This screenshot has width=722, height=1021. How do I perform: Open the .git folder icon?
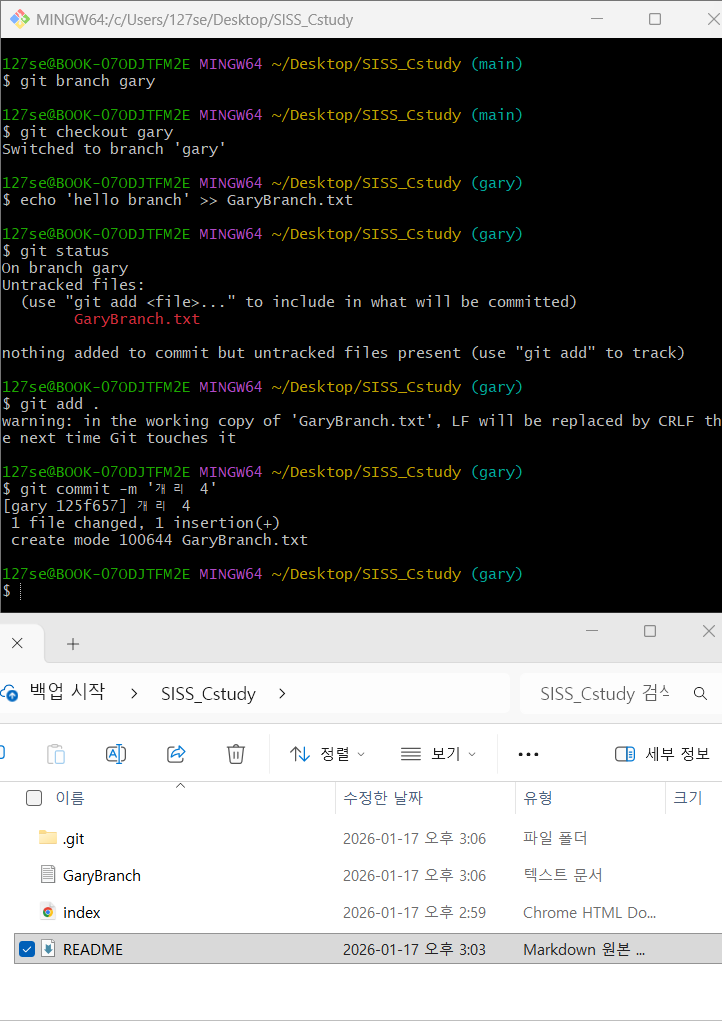(48, 838)
